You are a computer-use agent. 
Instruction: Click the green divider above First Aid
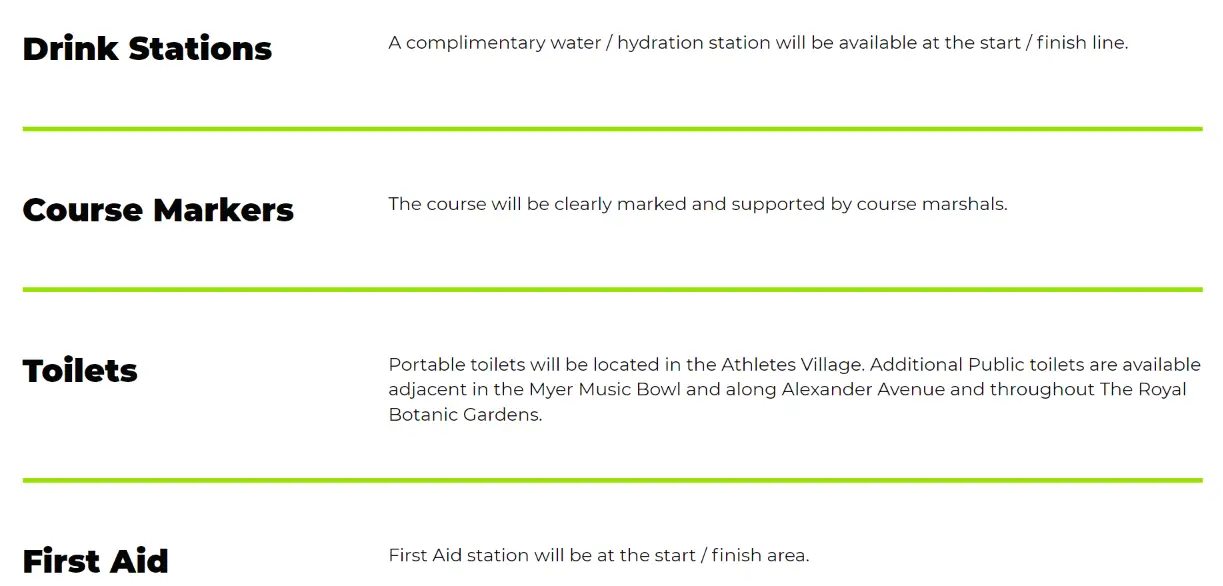pos(612,480)
